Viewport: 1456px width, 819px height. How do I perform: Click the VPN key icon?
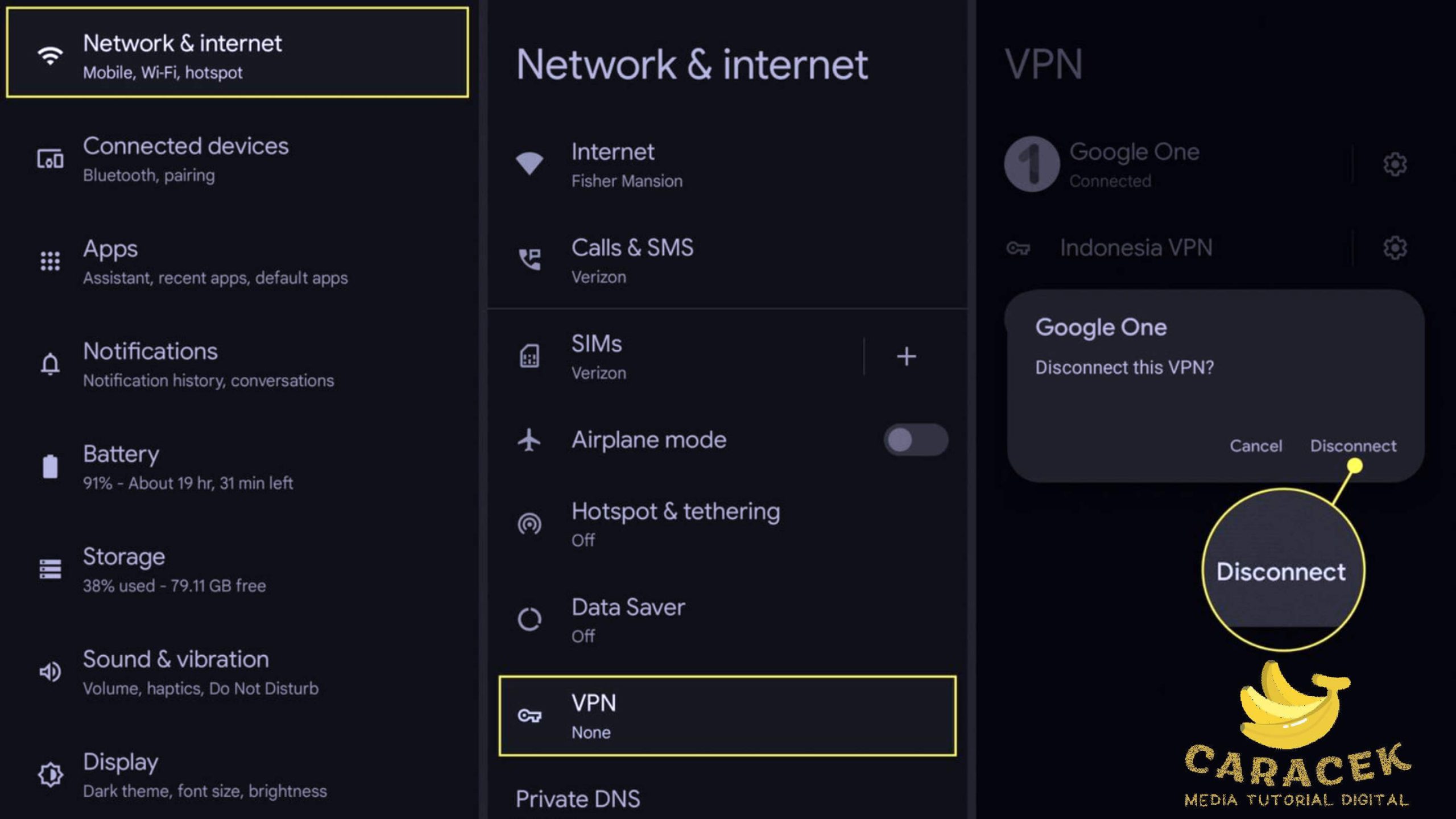pos(529,715)
